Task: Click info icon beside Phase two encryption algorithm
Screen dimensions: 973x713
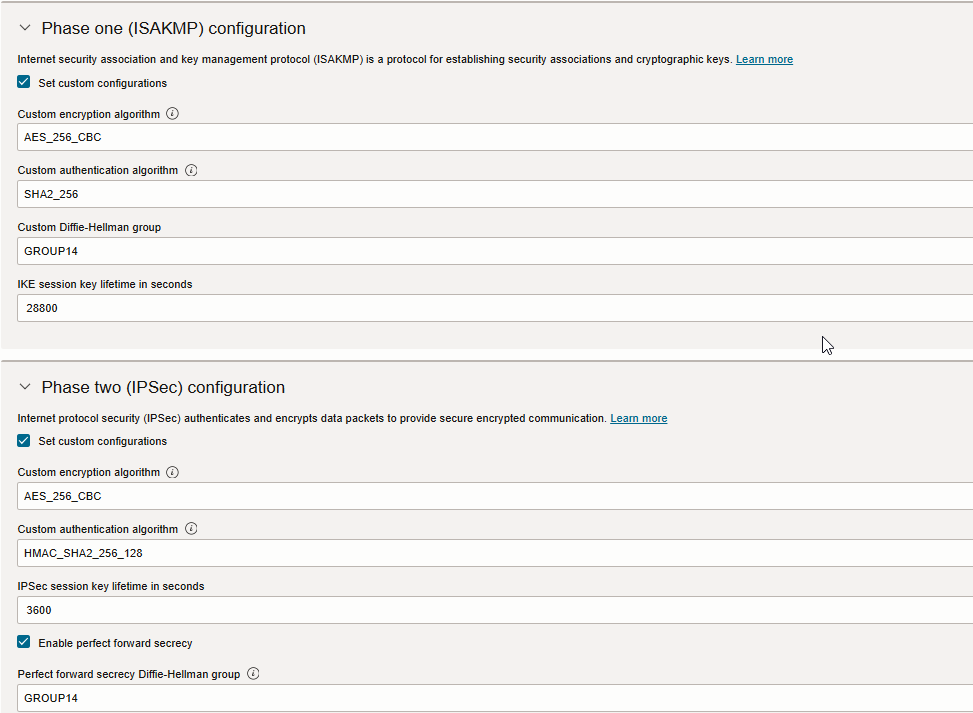Action: pyautogui.click(x=172, y=472)
